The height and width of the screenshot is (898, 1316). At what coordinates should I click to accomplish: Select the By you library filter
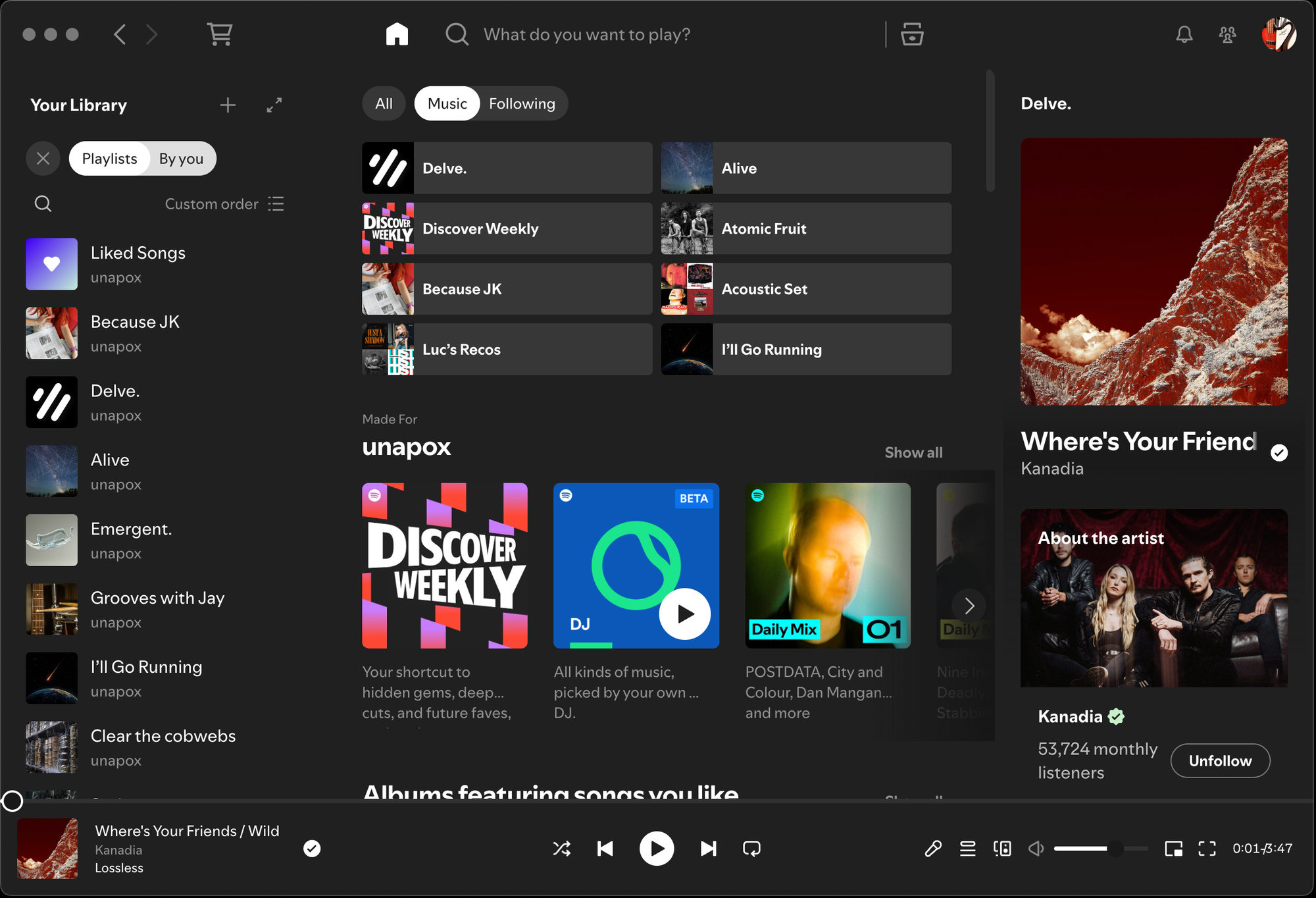pyautogui.click(x=181, y=159)
